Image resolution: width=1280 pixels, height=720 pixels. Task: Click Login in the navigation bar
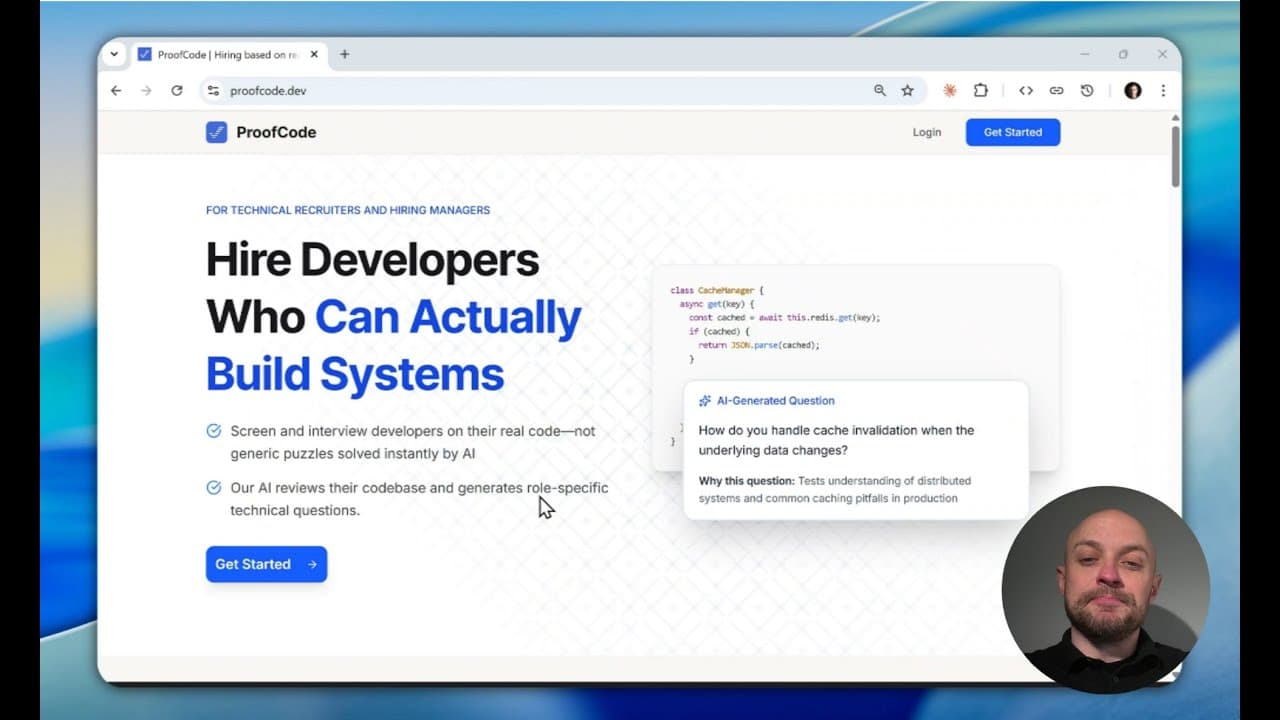coord(926,131)
